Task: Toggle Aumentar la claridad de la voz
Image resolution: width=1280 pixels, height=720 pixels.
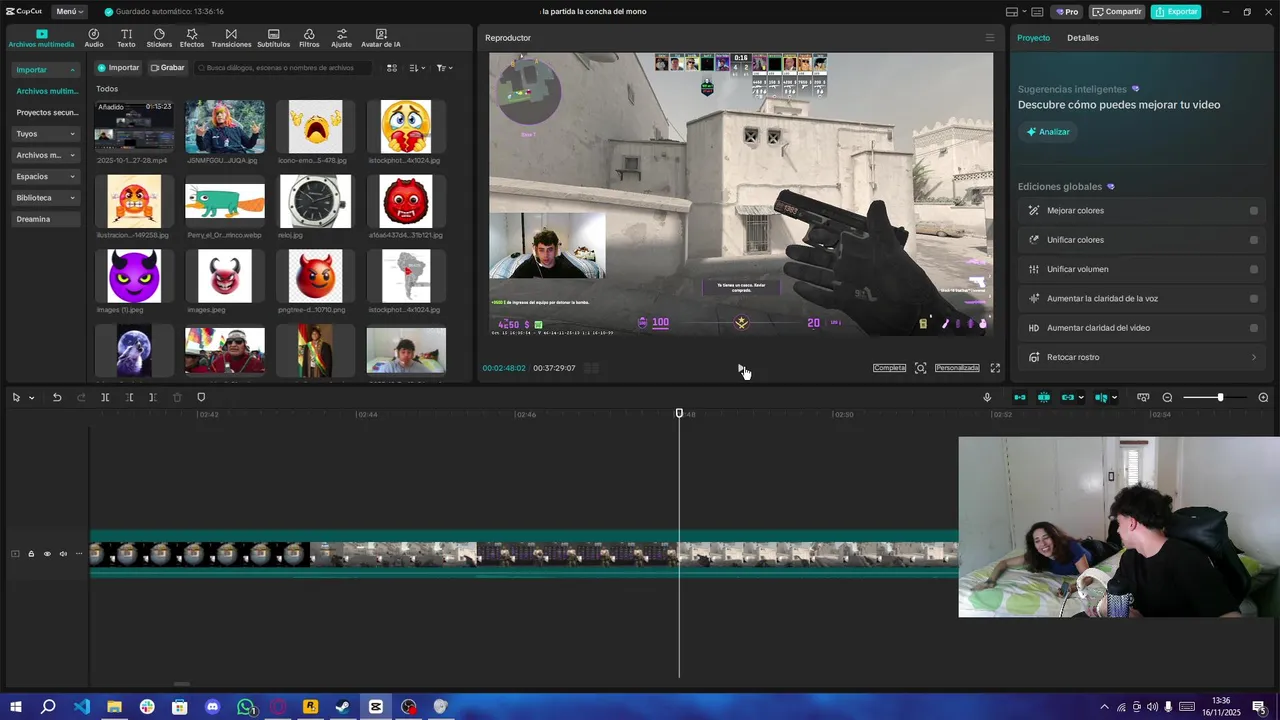Action: point(1254,299)
